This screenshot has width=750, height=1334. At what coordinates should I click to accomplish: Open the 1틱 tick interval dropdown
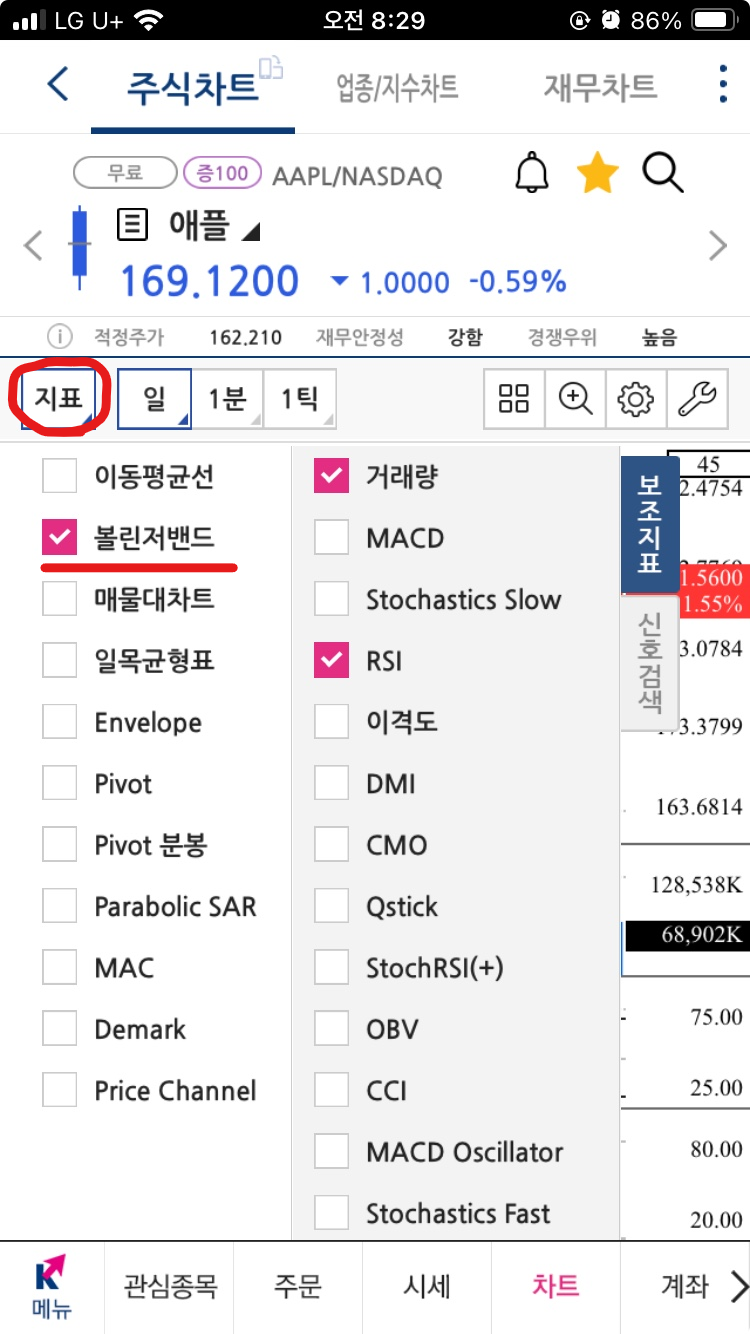pos(300,399)
